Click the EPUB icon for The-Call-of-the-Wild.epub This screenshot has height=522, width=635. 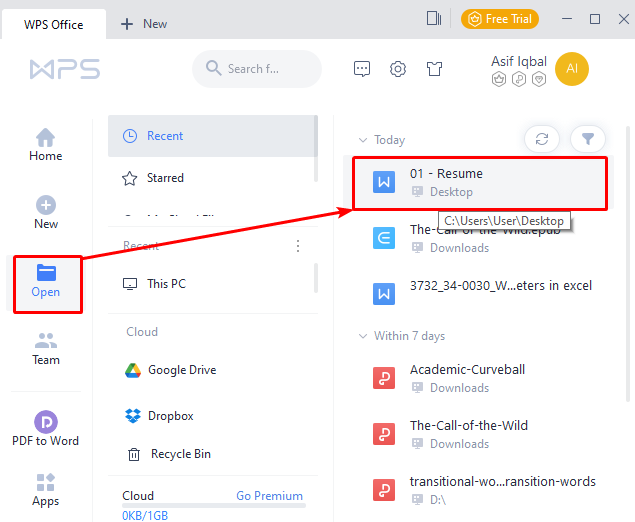click(384, 238)
